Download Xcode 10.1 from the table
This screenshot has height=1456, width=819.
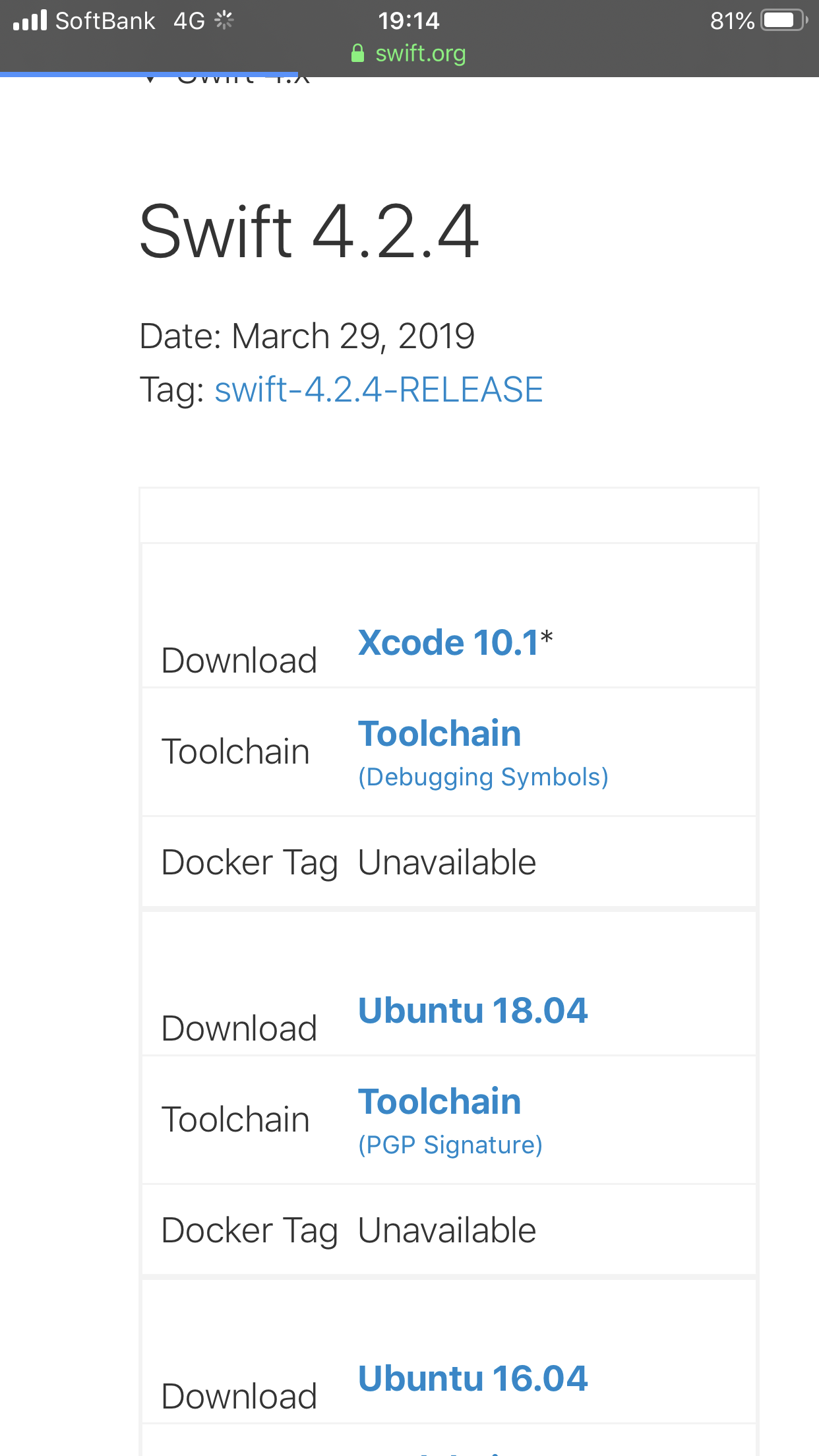pos(448,642)
